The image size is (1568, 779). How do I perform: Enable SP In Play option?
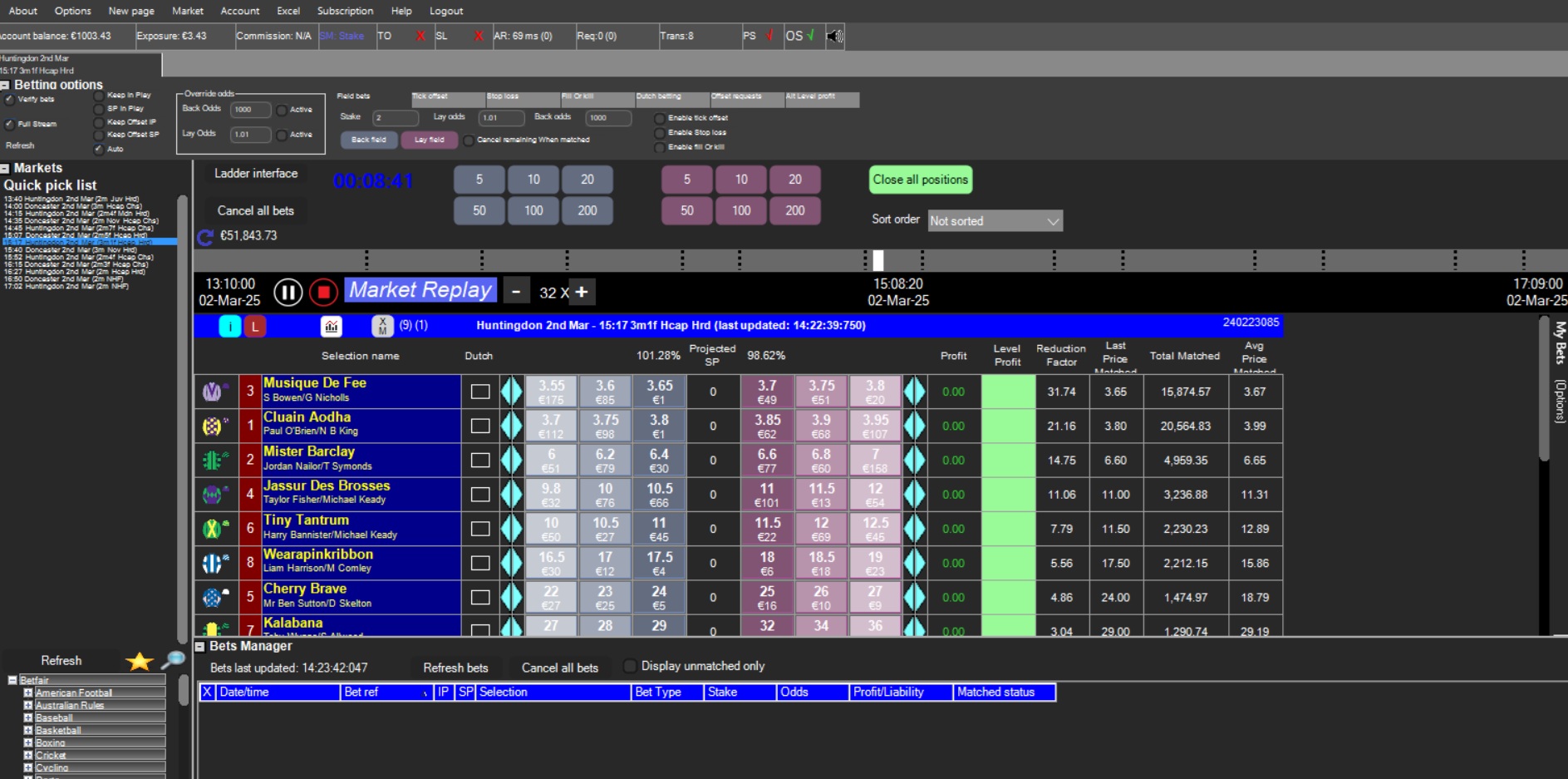tap(99, 109)
